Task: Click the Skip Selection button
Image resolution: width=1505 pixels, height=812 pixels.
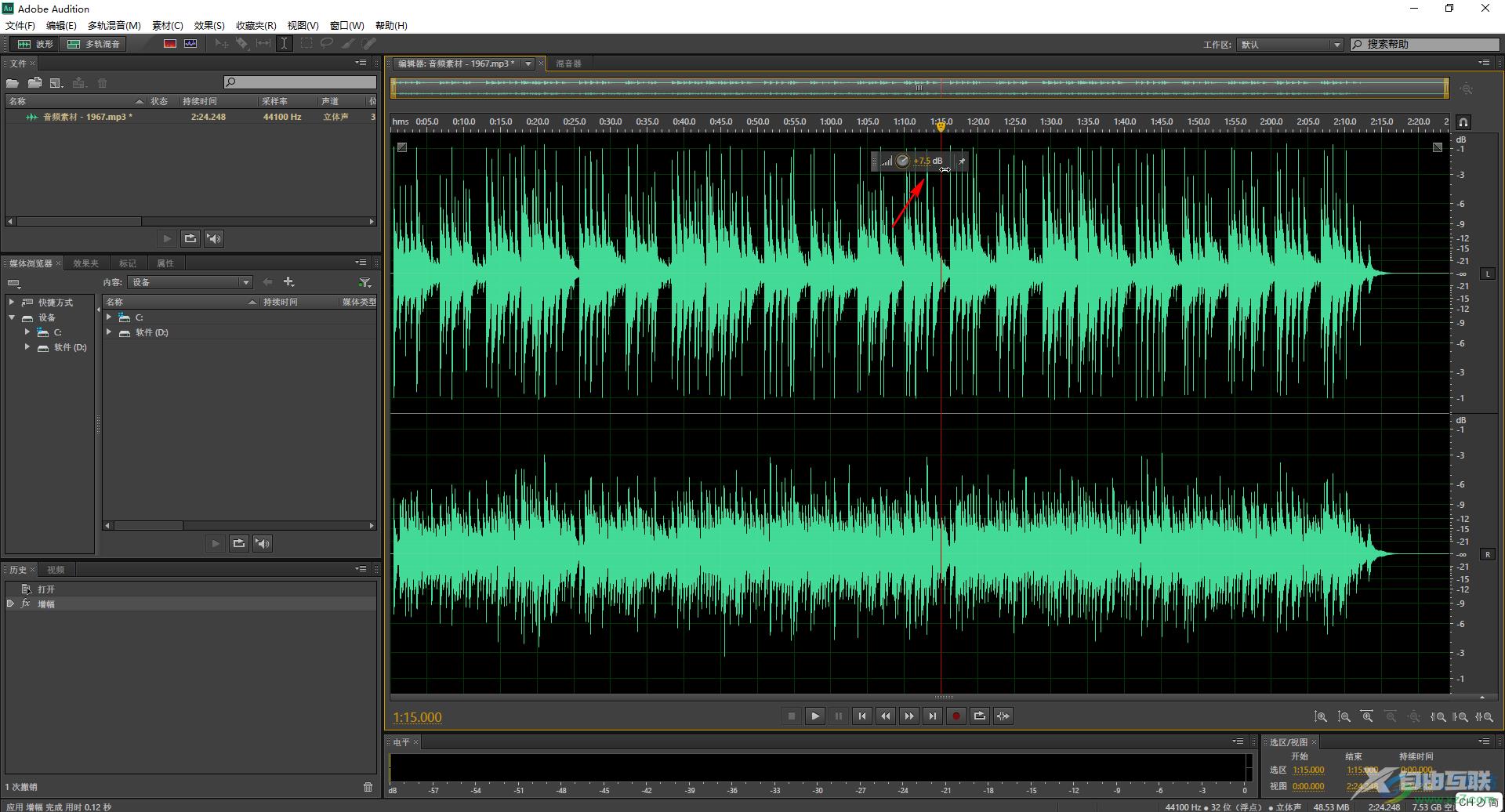Action: click(1003, 716)
